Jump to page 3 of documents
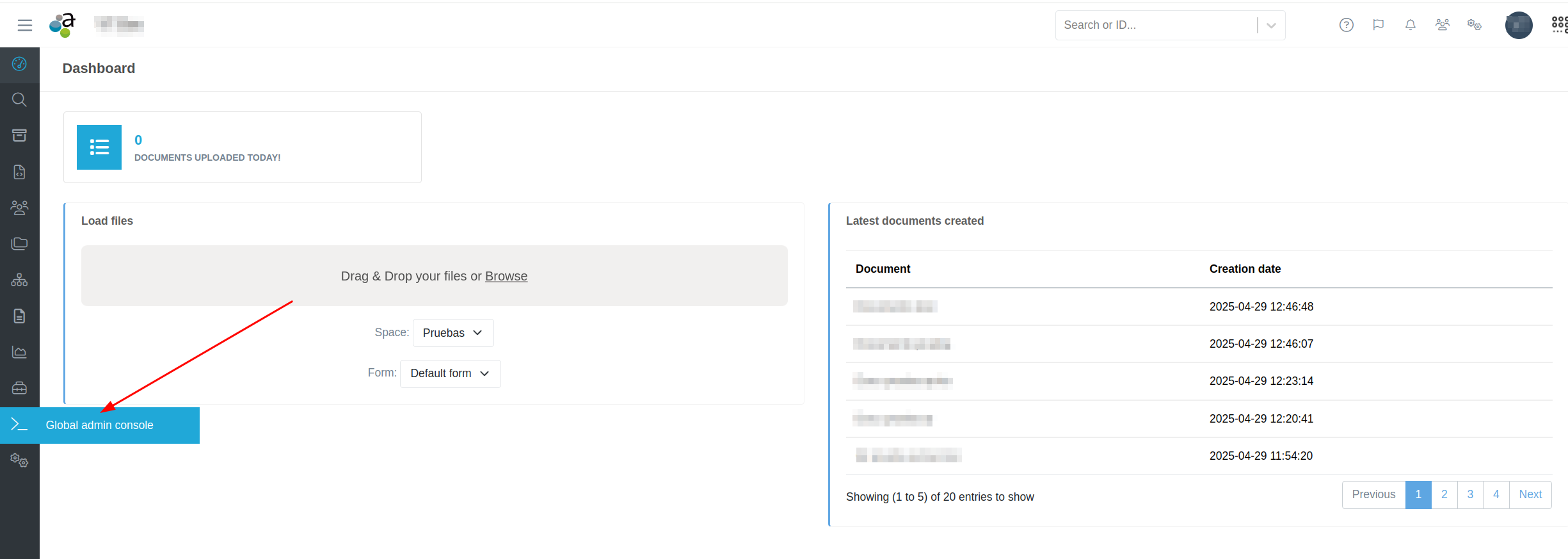 [1470, 494]
